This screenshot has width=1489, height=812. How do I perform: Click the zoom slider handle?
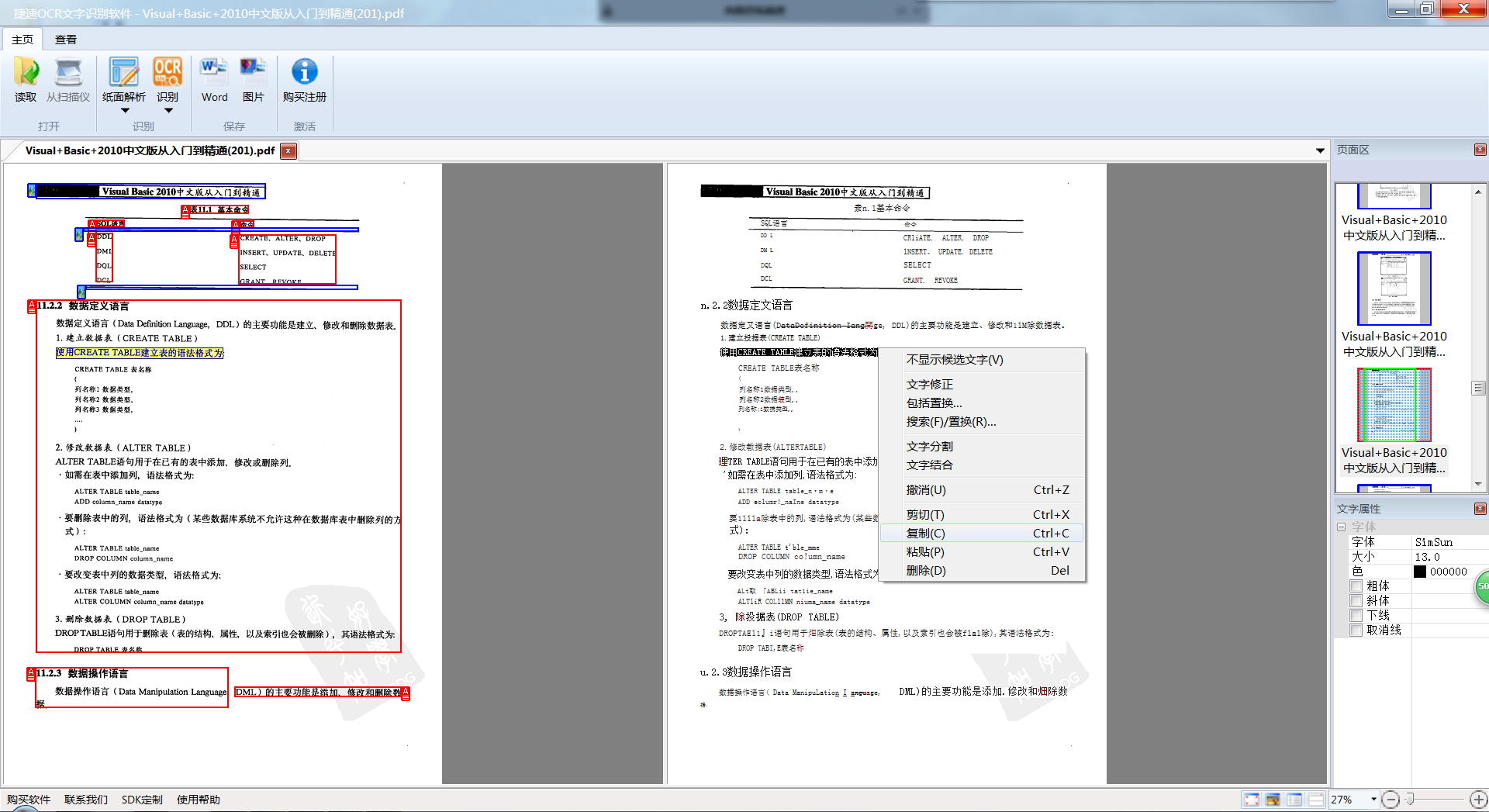1410,799
